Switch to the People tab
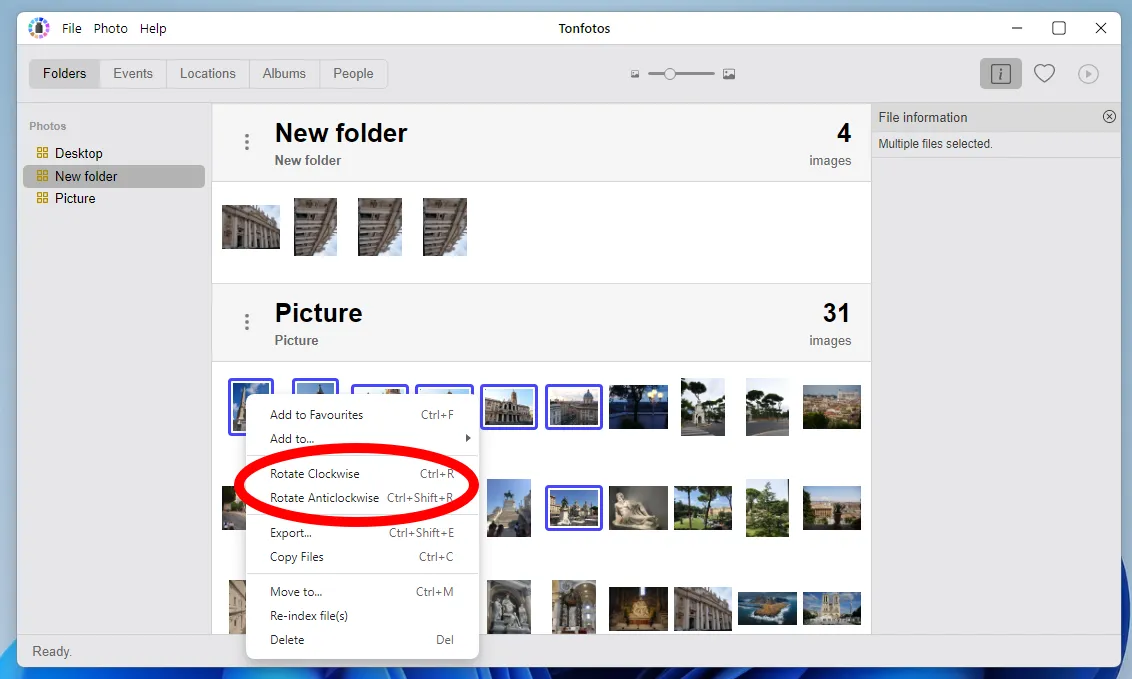The height and width of the screenshot is (679, 1132). 353,73
